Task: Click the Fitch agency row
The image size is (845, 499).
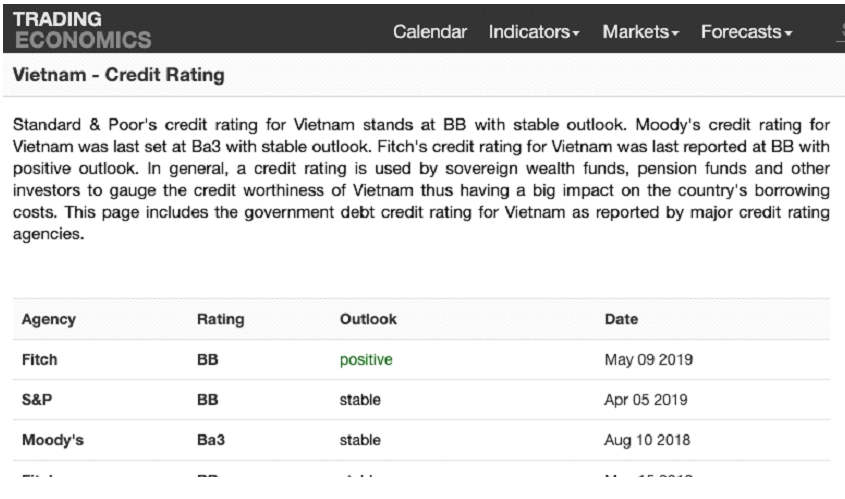Action: pos(421,359)
